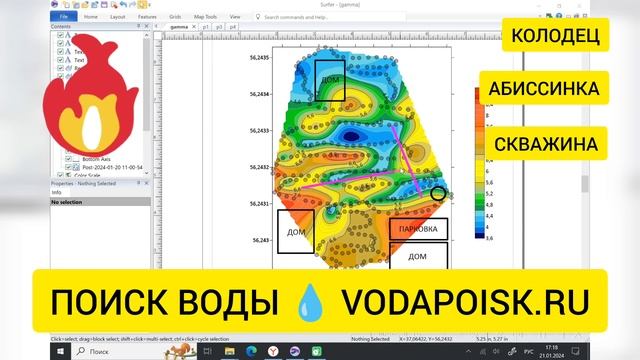640x360 pixels.
Task: Close the Contents panel
Action: point(147,26)
